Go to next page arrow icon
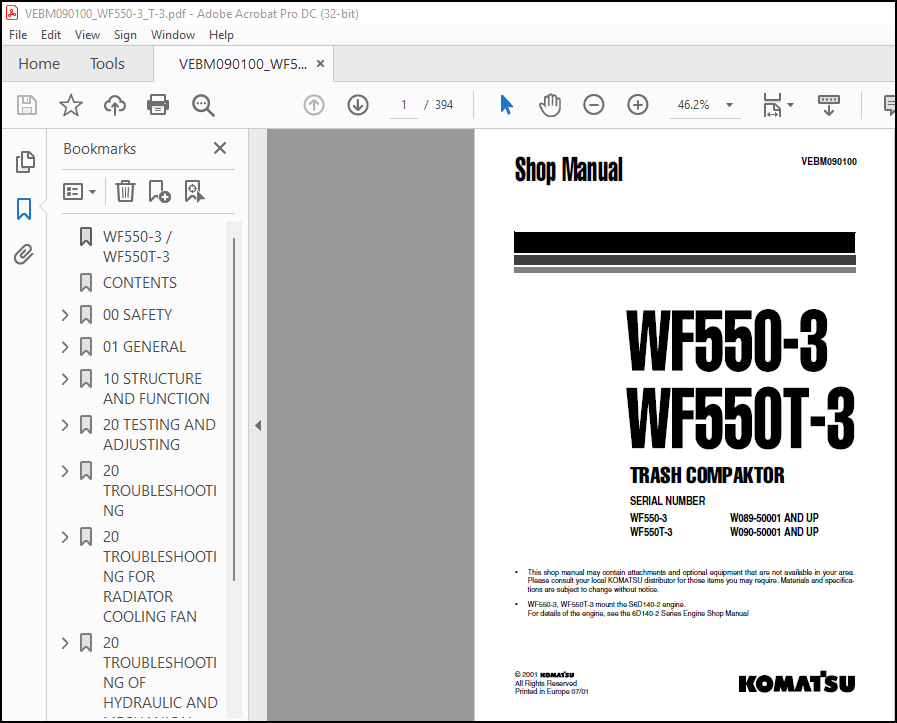This screenshot has width=897, height=723. pos(358,105)
